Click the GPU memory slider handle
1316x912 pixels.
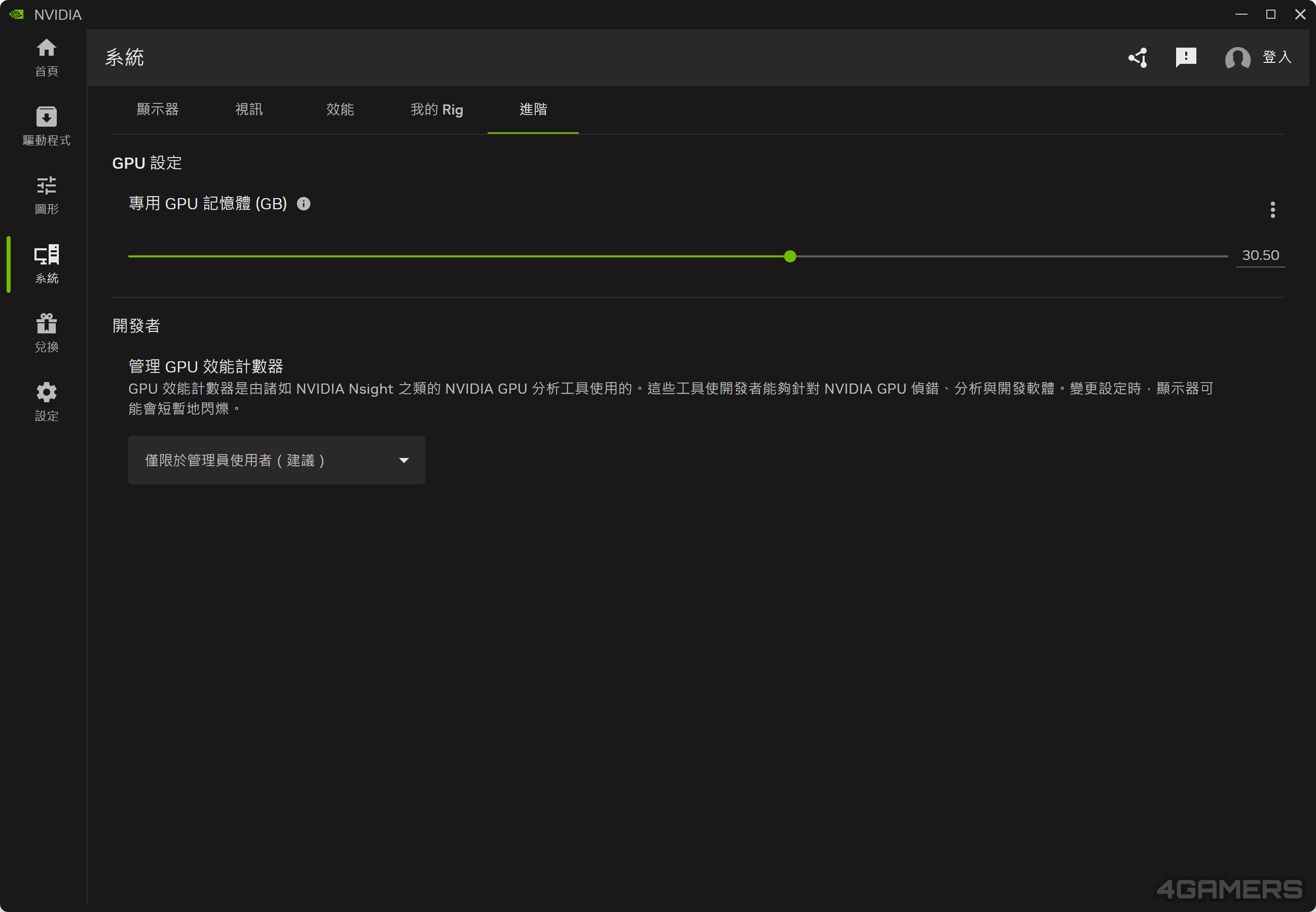point(790,256)
